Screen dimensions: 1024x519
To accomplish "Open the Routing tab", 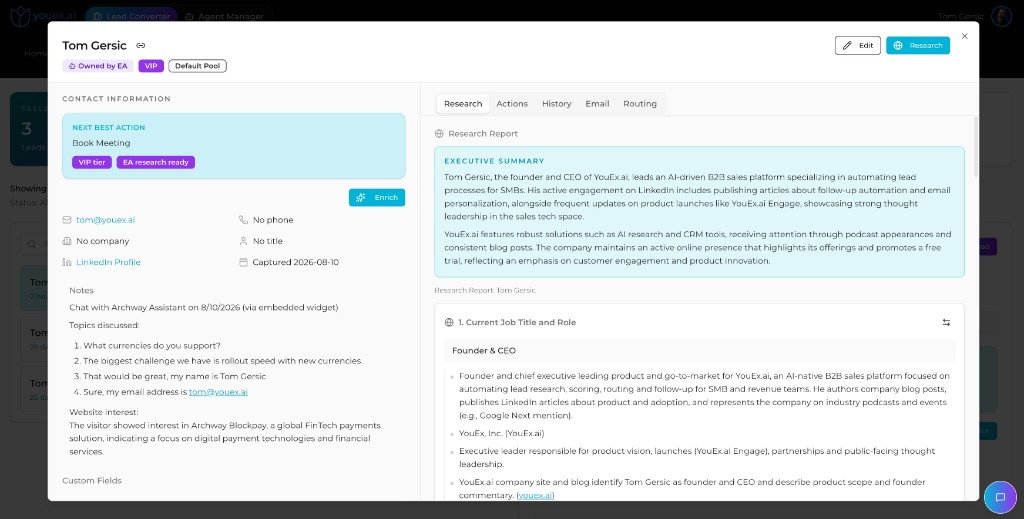I will point(640,104).
